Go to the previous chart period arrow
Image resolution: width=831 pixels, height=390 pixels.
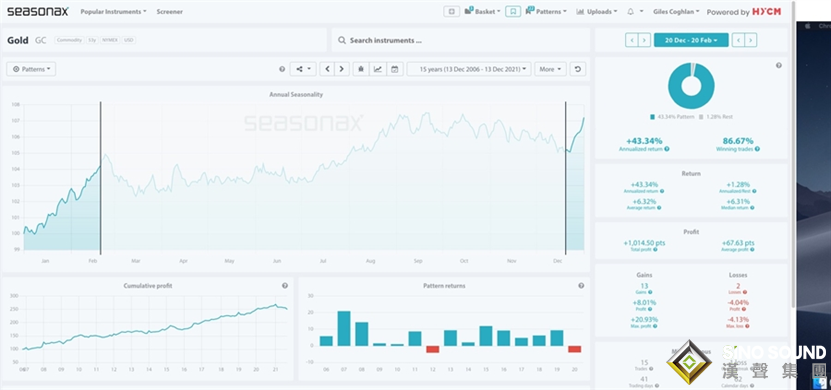[x=327, y=69]
